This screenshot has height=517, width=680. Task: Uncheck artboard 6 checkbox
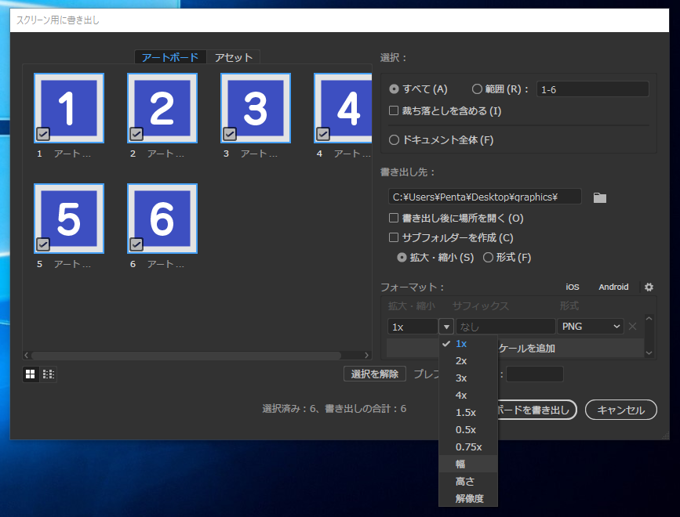click(136, 244)
